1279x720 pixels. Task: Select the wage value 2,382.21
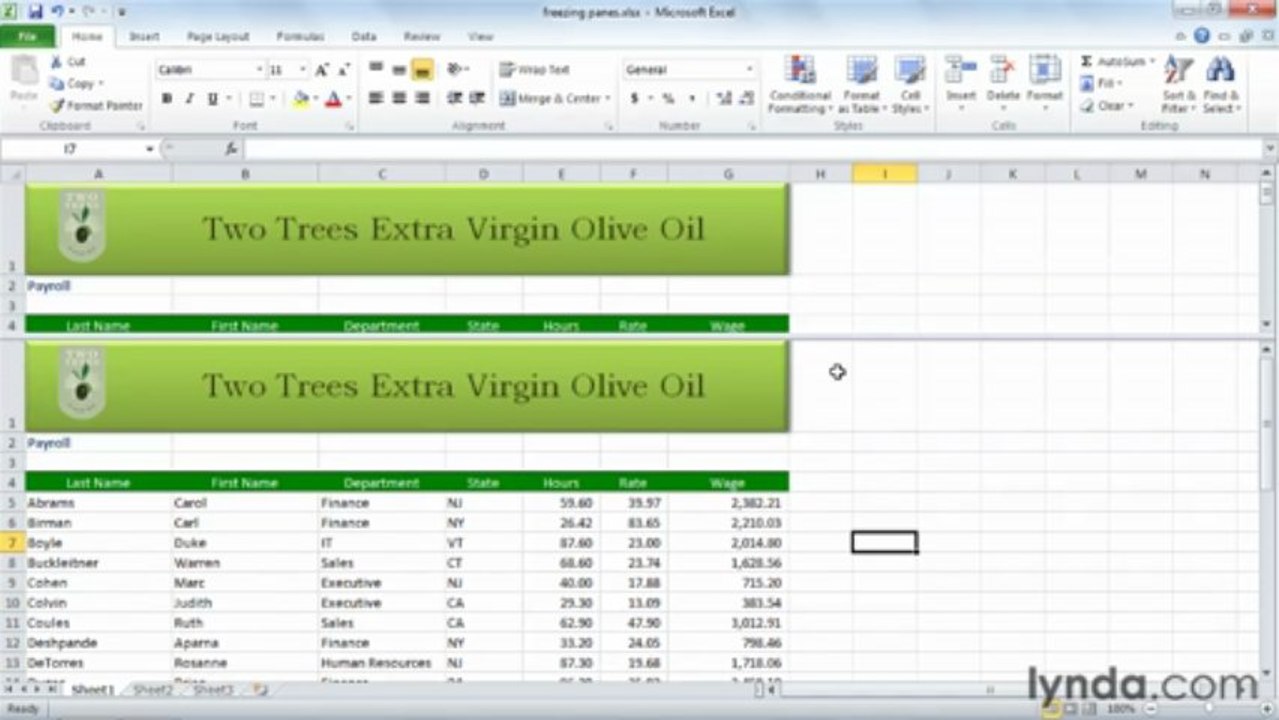[x=728, y=503]
